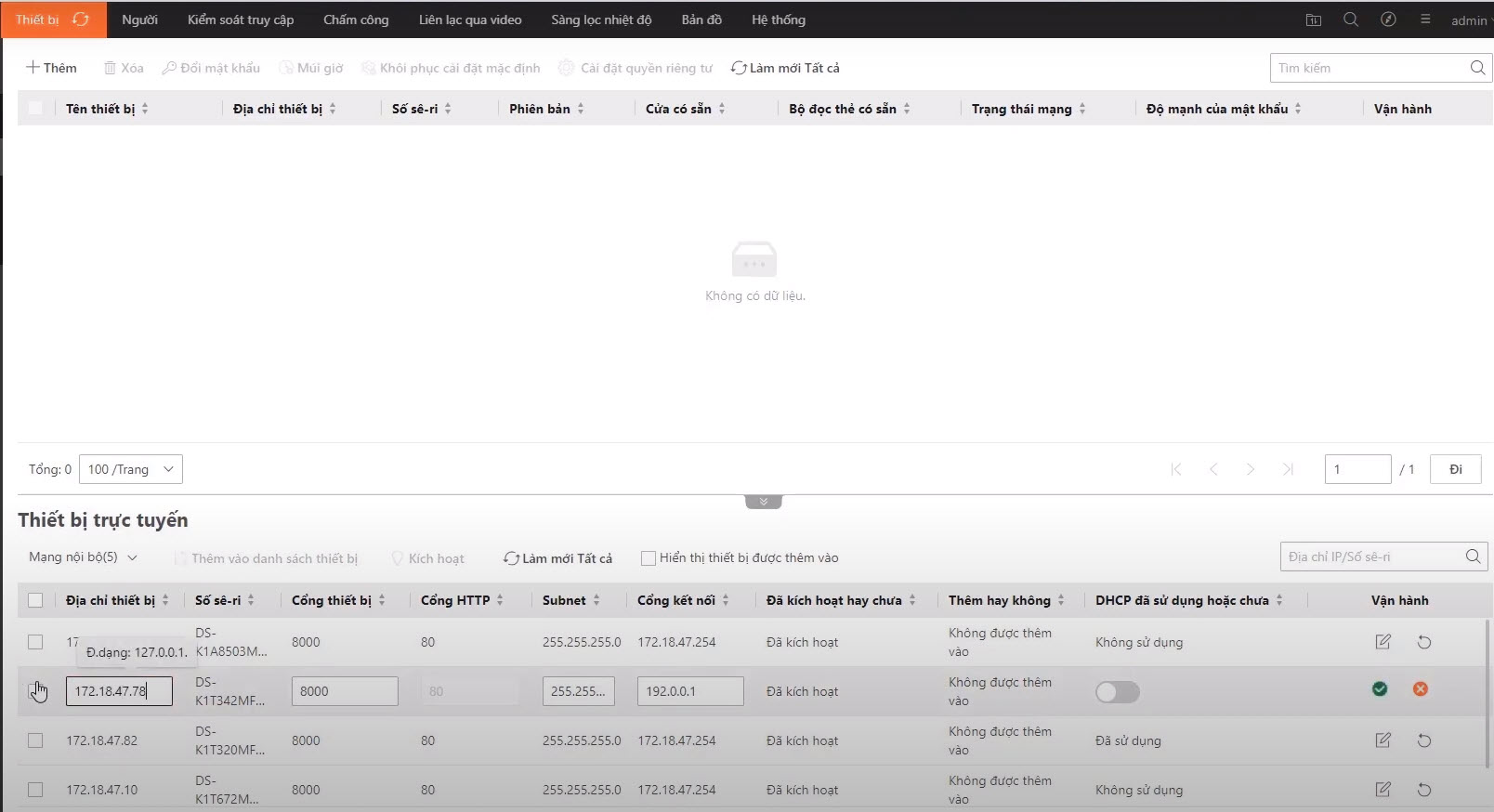Screen dimensions: 1494x812
Task: Tick the checkbox for device 172.18.47.82
Action: tap(35, 740)
